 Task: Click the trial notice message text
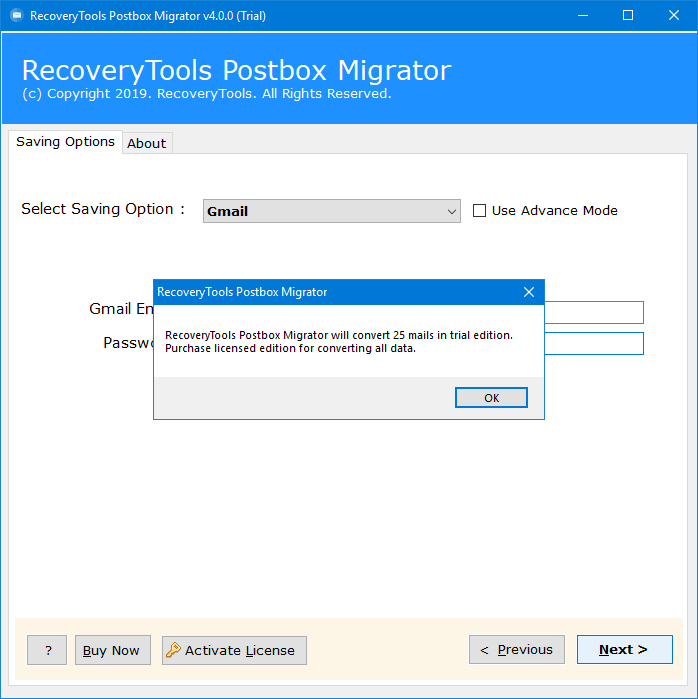[339, 341]
